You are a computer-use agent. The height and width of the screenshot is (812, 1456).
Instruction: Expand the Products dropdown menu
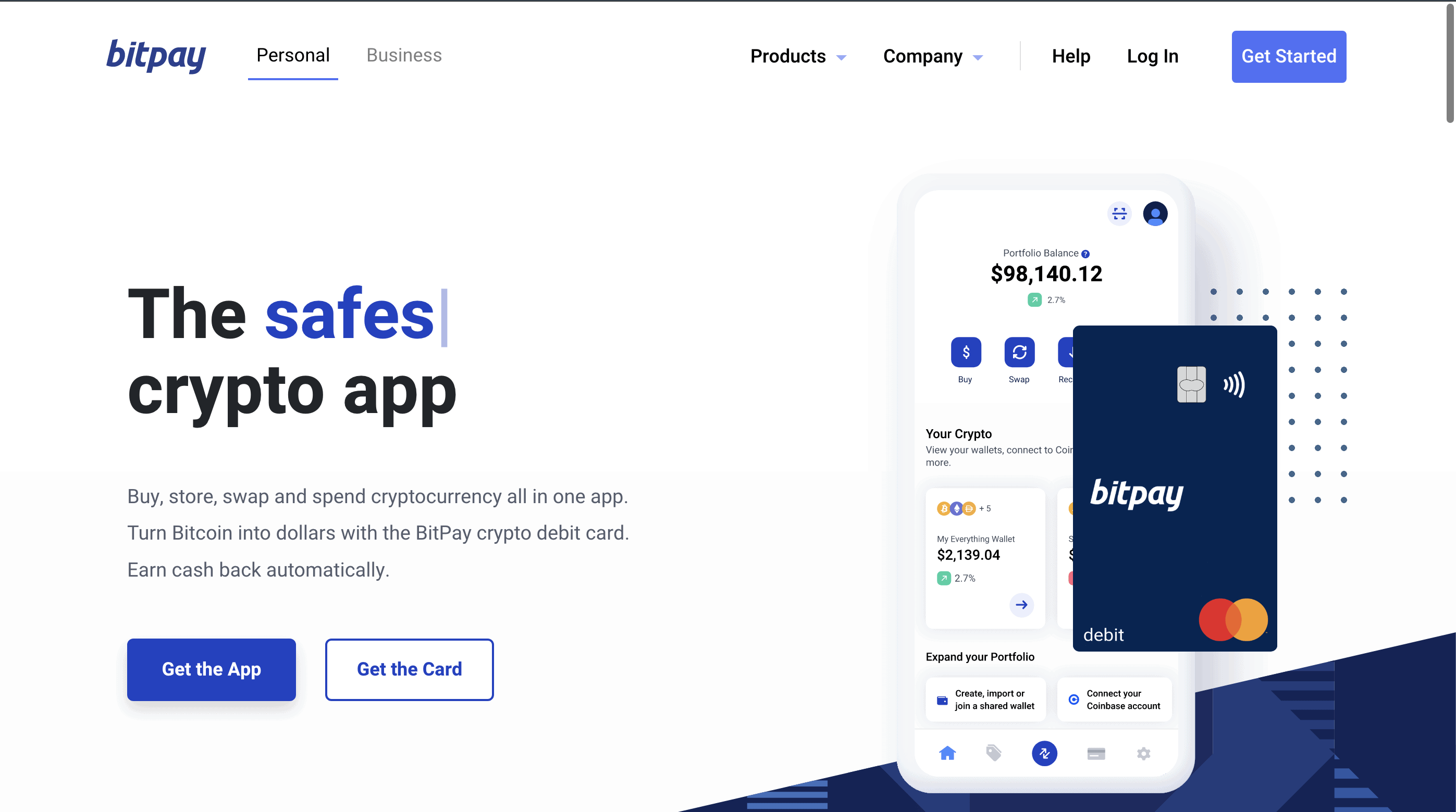point(796,55)
